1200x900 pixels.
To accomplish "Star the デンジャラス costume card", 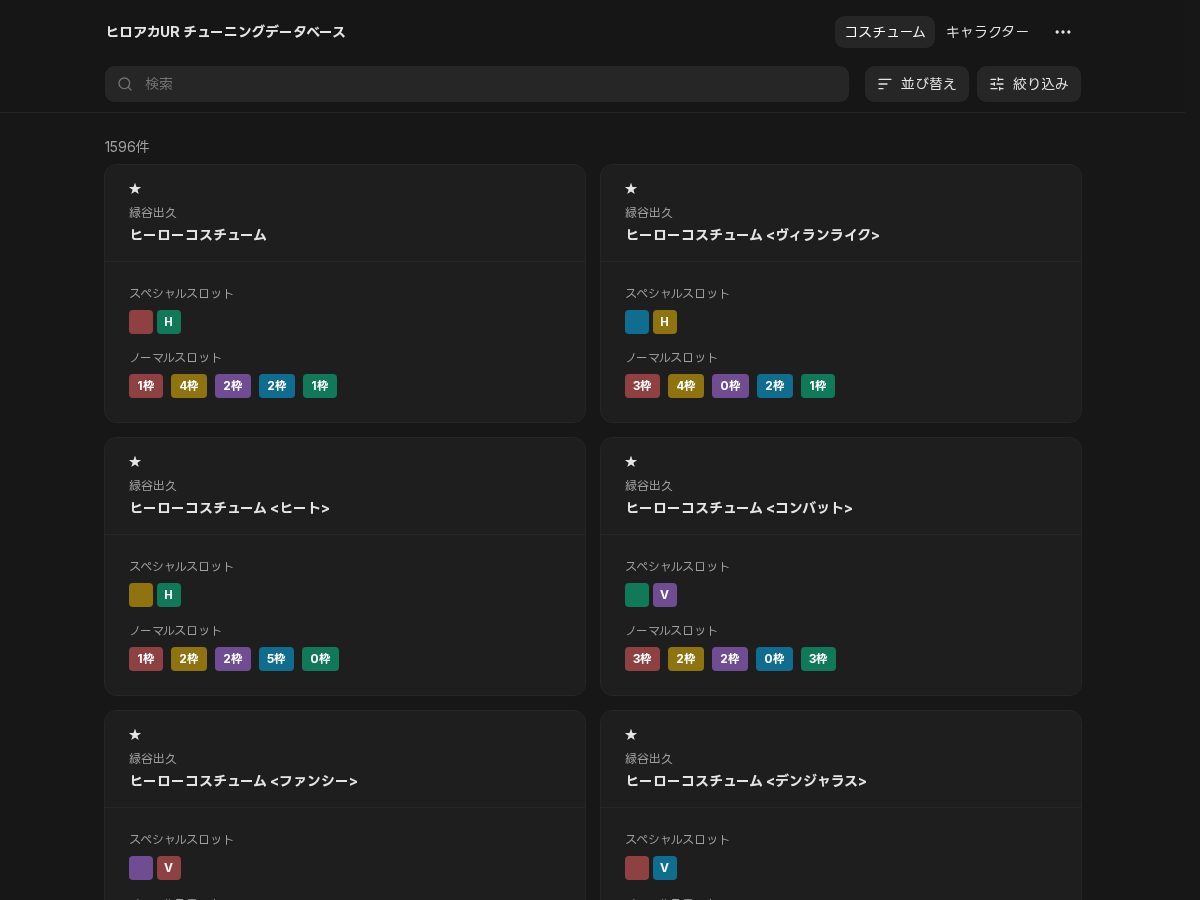I will (x=631, y=735).
